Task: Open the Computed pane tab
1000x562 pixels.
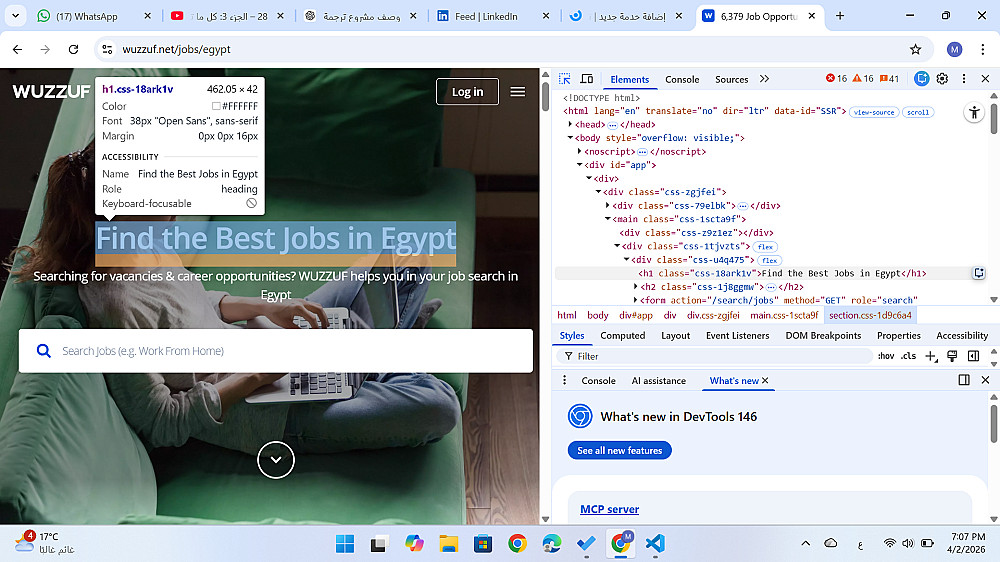Action: pos(622,336)
